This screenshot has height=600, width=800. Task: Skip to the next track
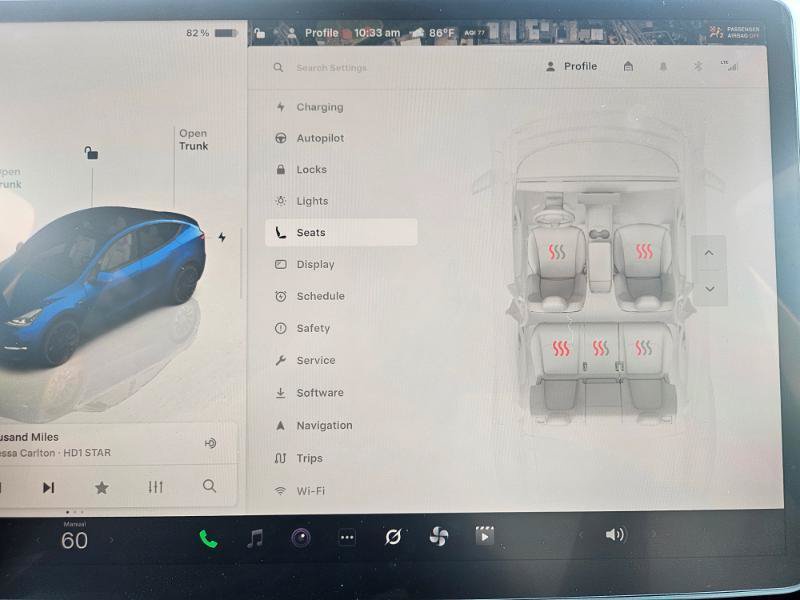pyautogui.click(x=48, y=488)
